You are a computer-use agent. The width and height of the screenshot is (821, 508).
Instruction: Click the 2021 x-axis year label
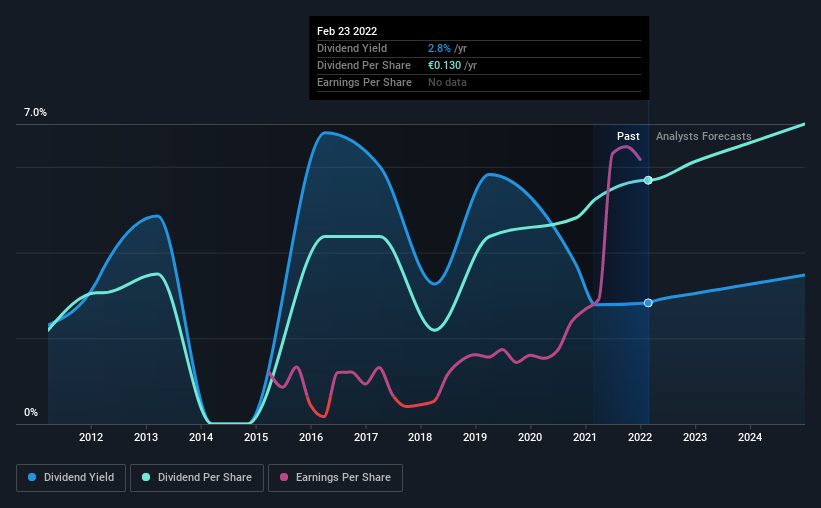click(x=585, y=437)
